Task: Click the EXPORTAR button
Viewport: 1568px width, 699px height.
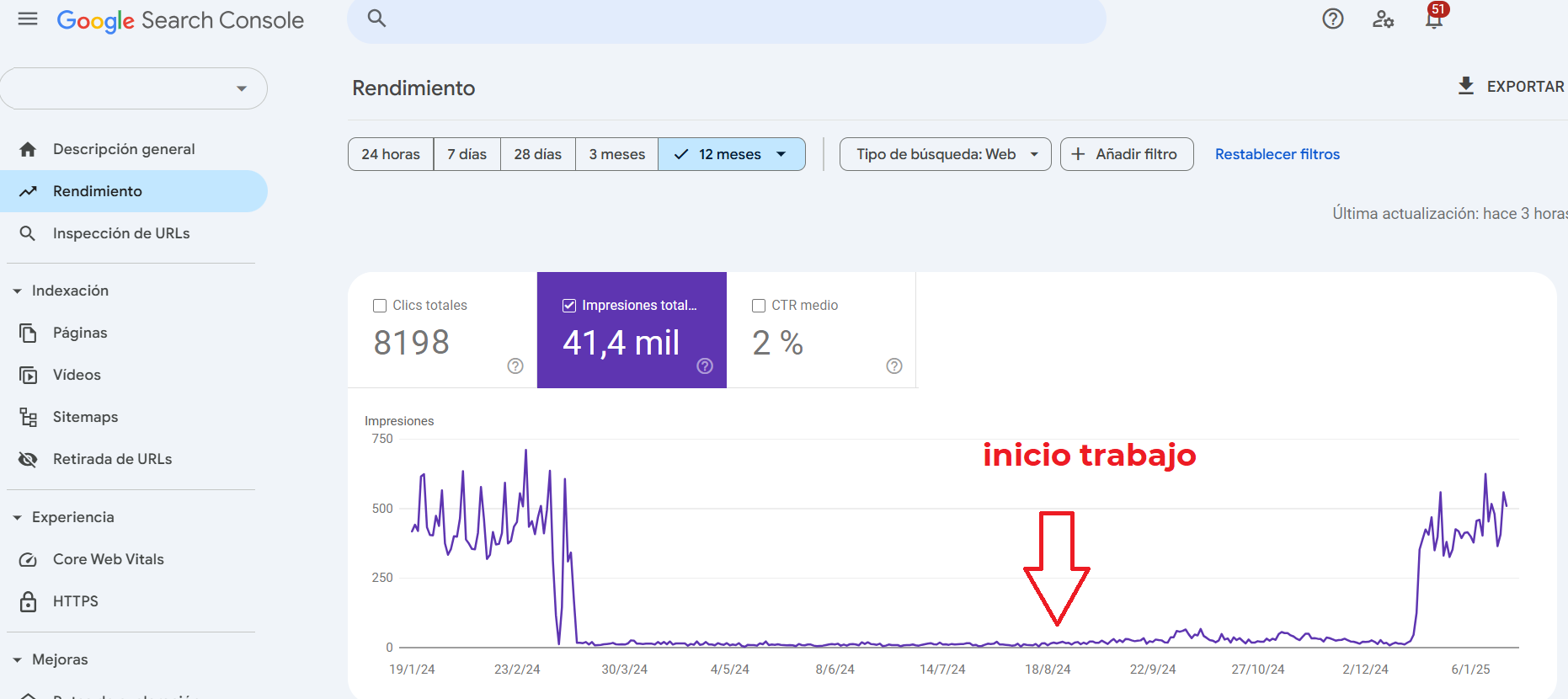Action: click(x=1511, y=86)
